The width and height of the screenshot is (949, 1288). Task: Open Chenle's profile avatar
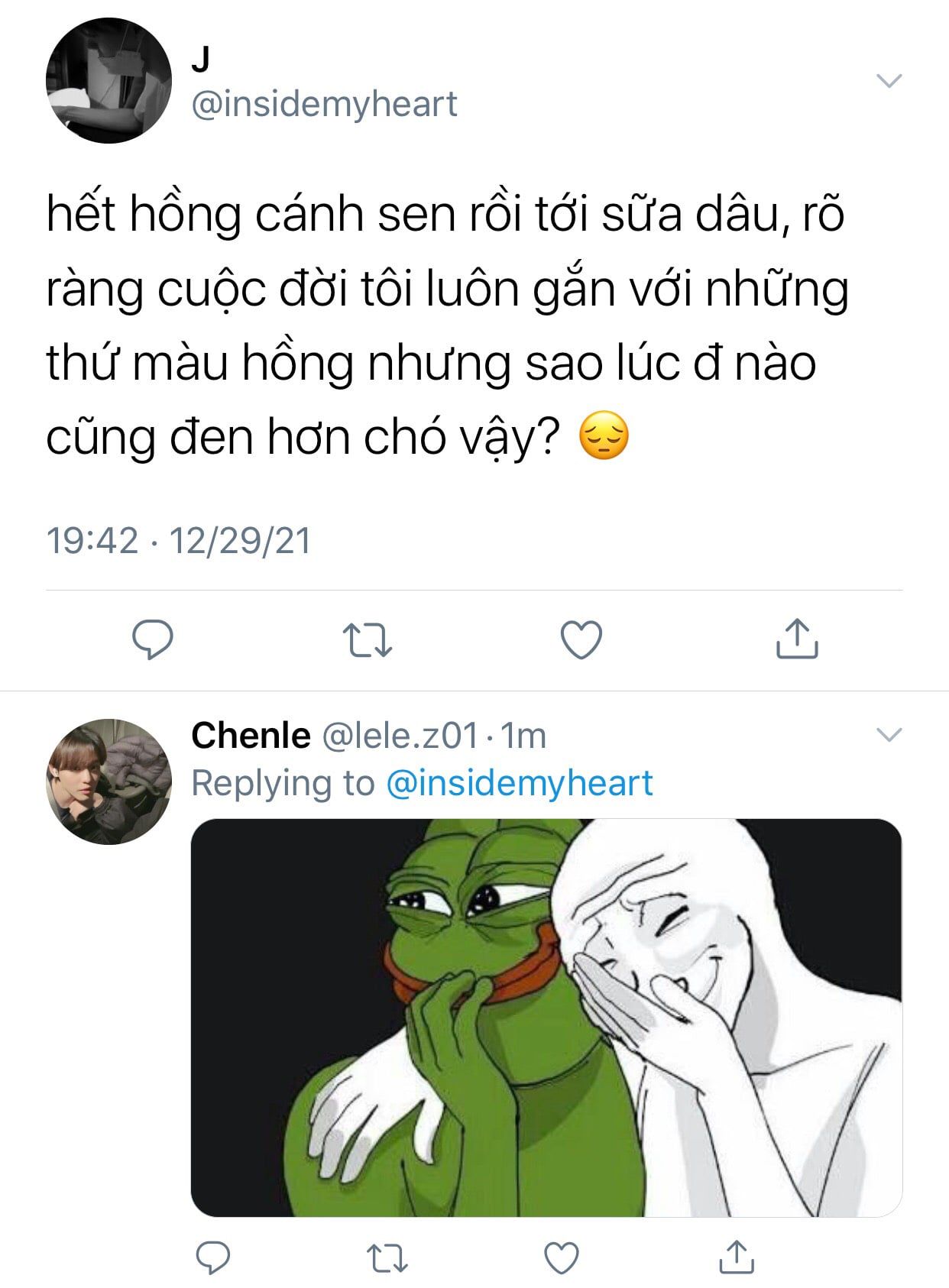point(109,781)
